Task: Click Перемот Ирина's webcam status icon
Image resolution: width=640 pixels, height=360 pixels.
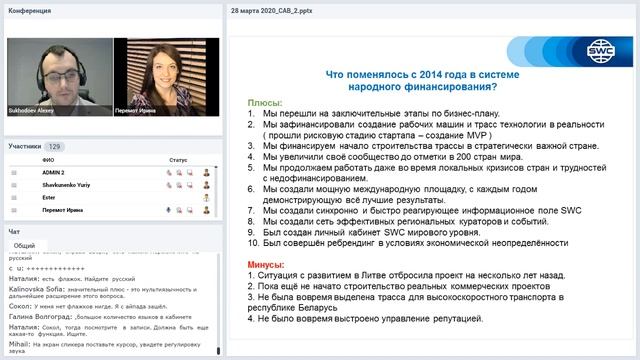Action: pyautogui.click(x=179, y=210)
